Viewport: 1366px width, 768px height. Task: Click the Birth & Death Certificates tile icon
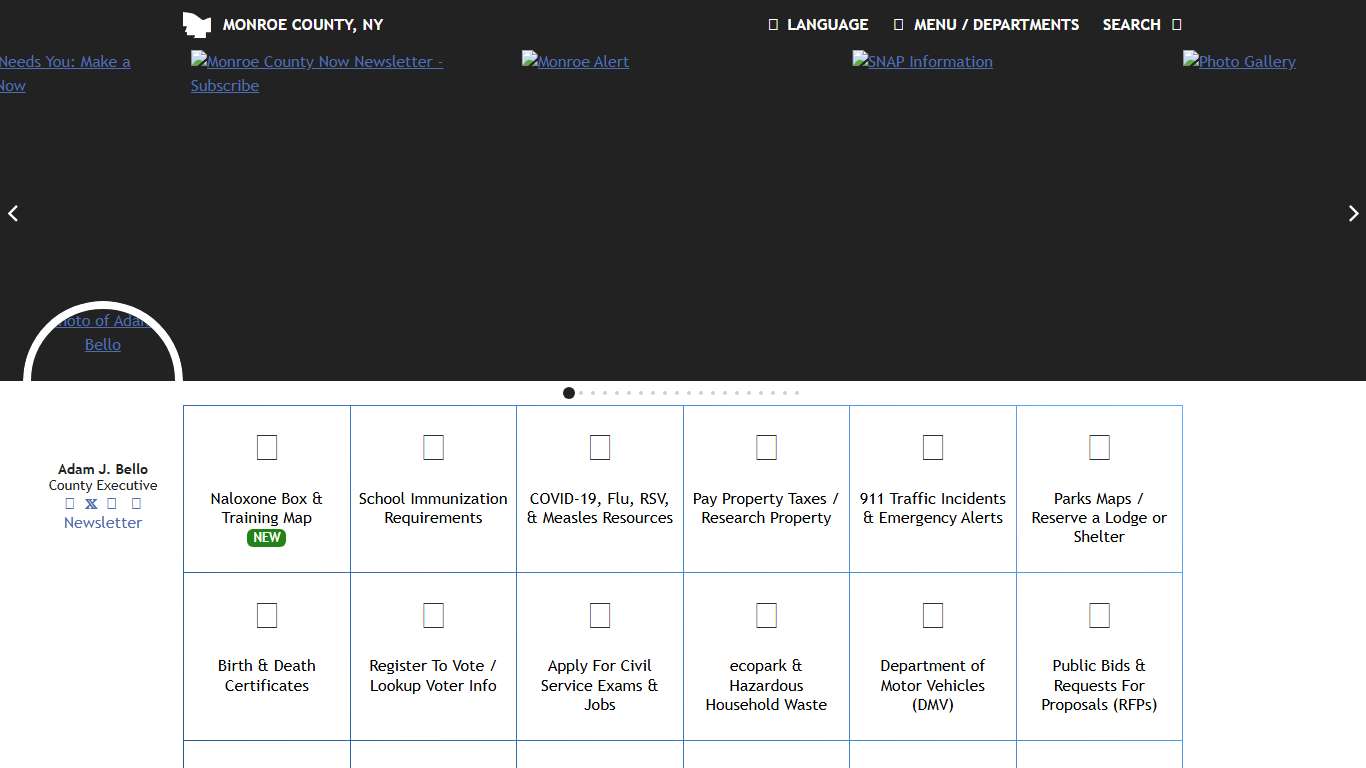(267, 615)
